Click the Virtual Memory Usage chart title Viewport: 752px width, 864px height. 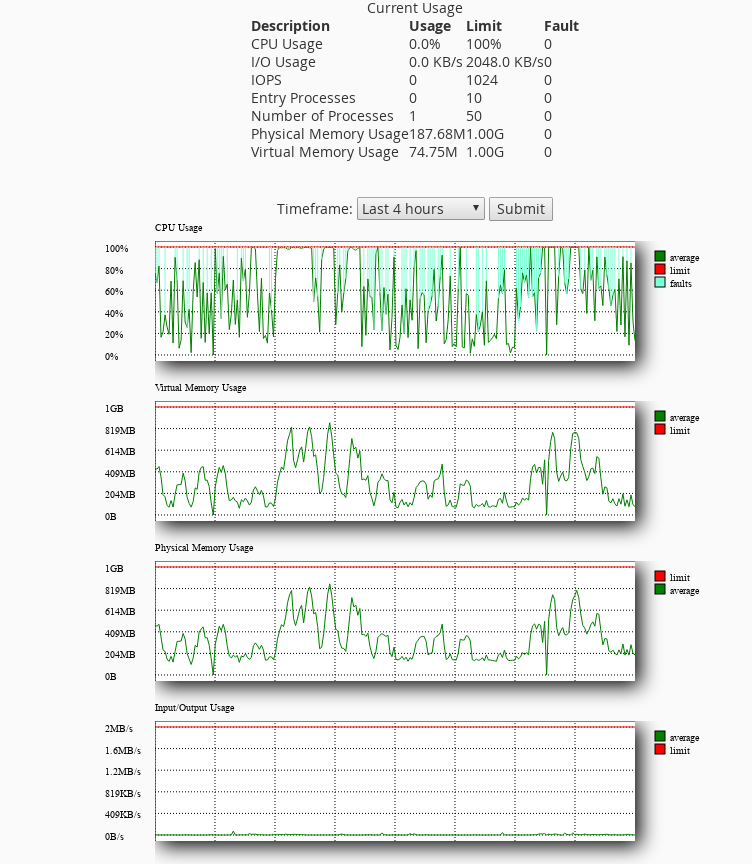pyautogui.click(x=201, y=387)
